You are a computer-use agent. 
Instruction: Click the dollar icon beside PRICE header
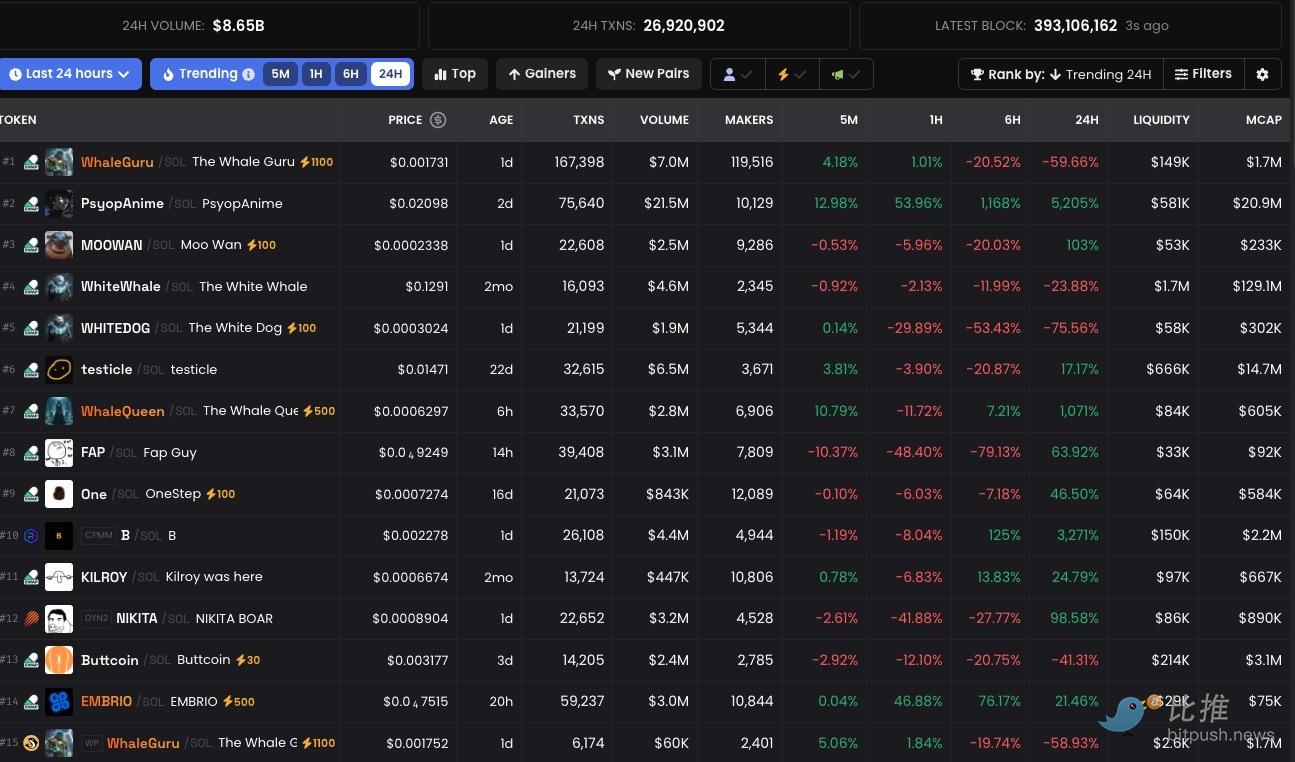click(x=437, y=120)
